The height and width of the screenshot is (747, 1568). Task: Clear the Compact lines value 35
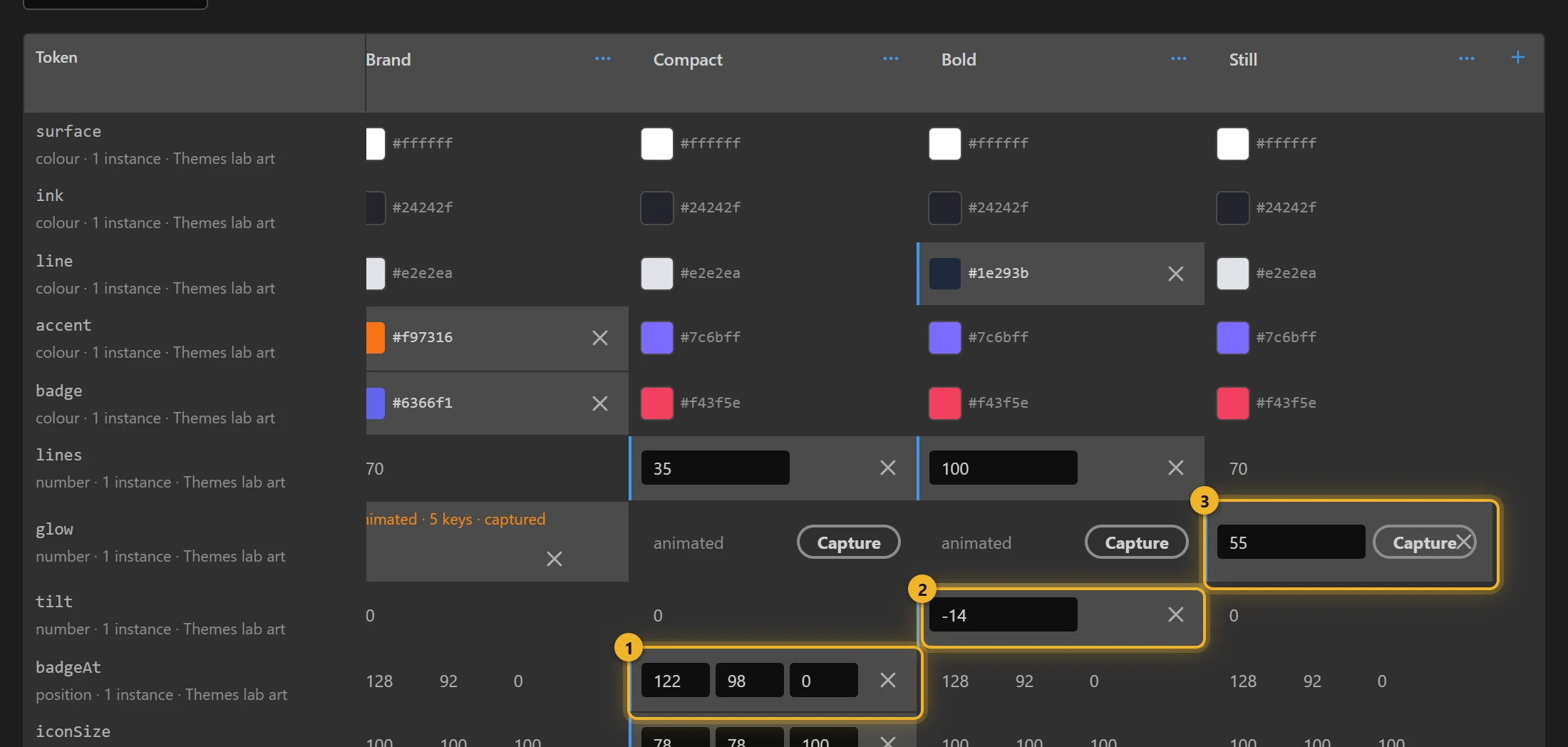(888, 468)
